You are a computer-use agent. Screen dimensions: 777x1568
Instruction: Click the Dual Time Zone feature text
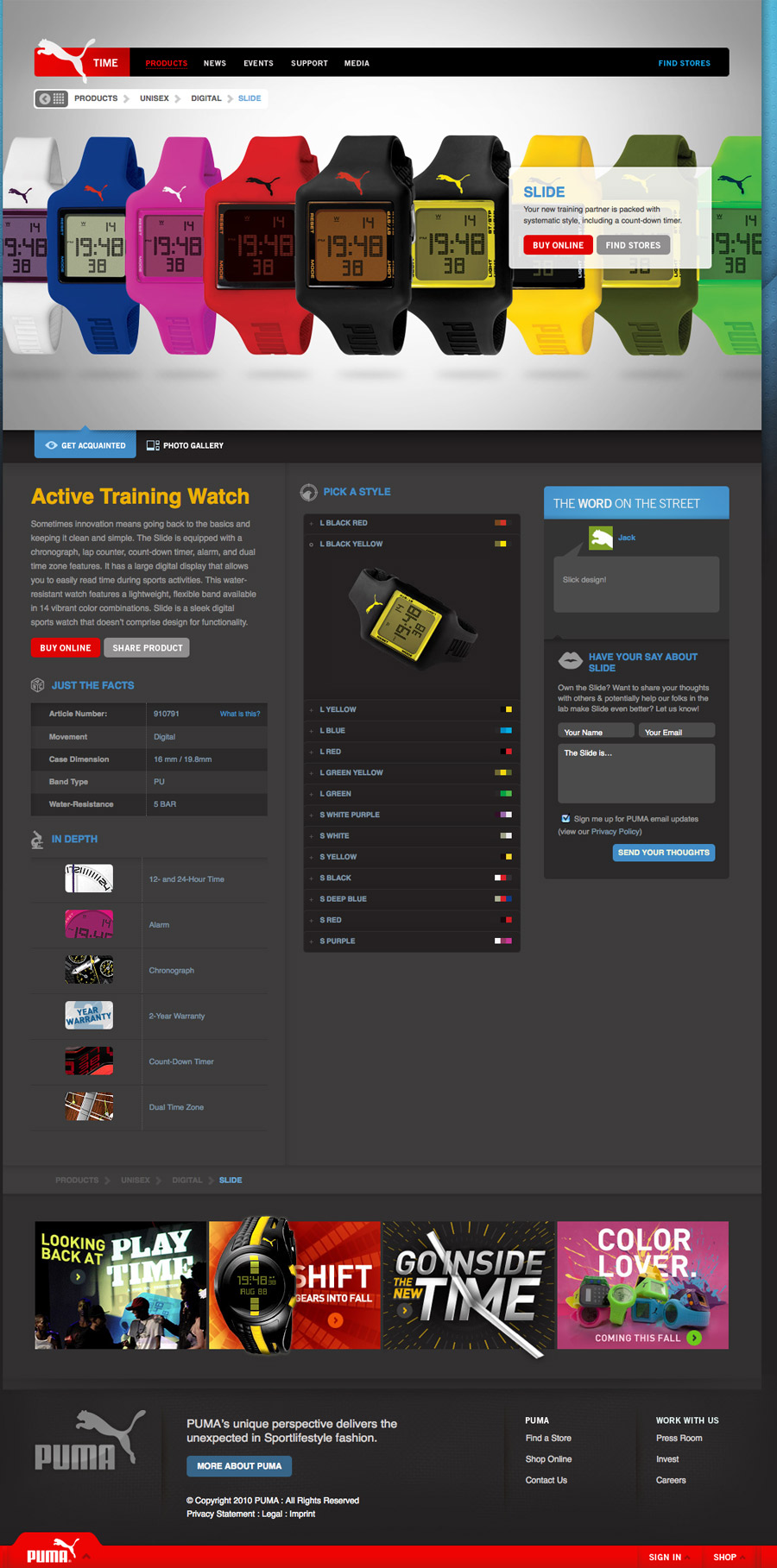[x=176, y=1107]
